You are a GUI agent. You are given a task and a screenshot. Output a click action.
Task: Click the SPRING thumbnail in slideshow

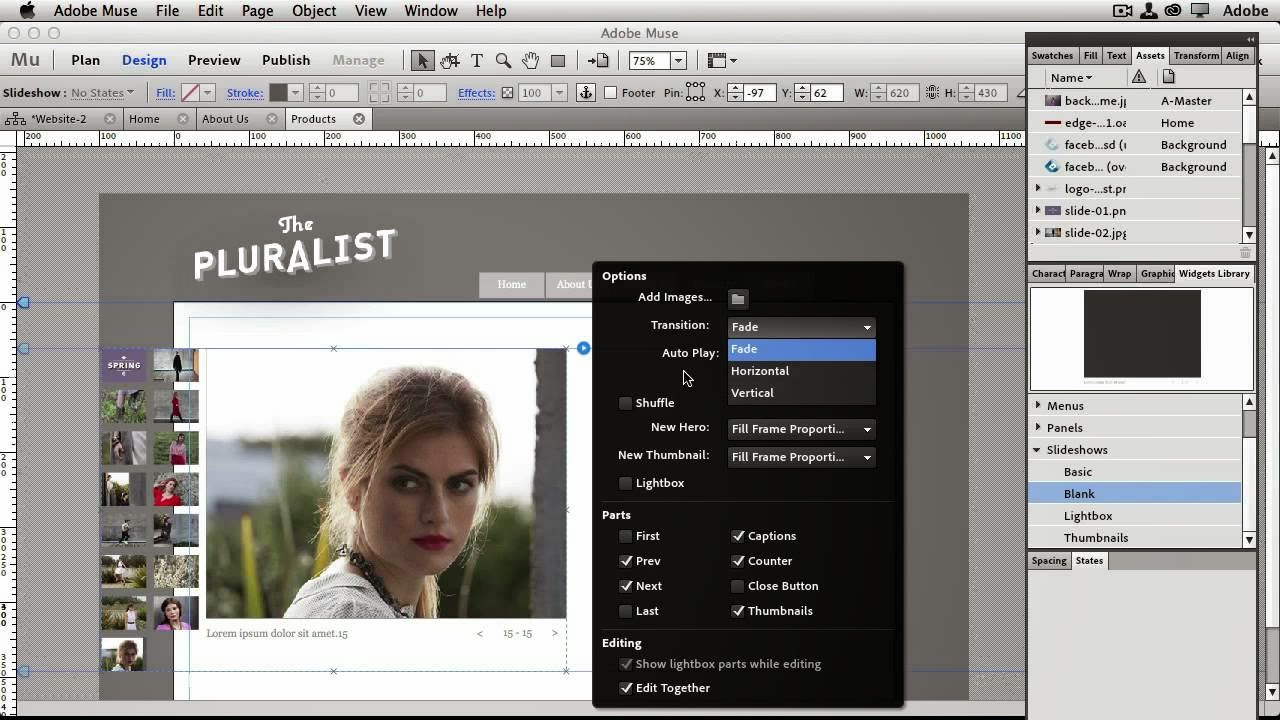(124, 365)
